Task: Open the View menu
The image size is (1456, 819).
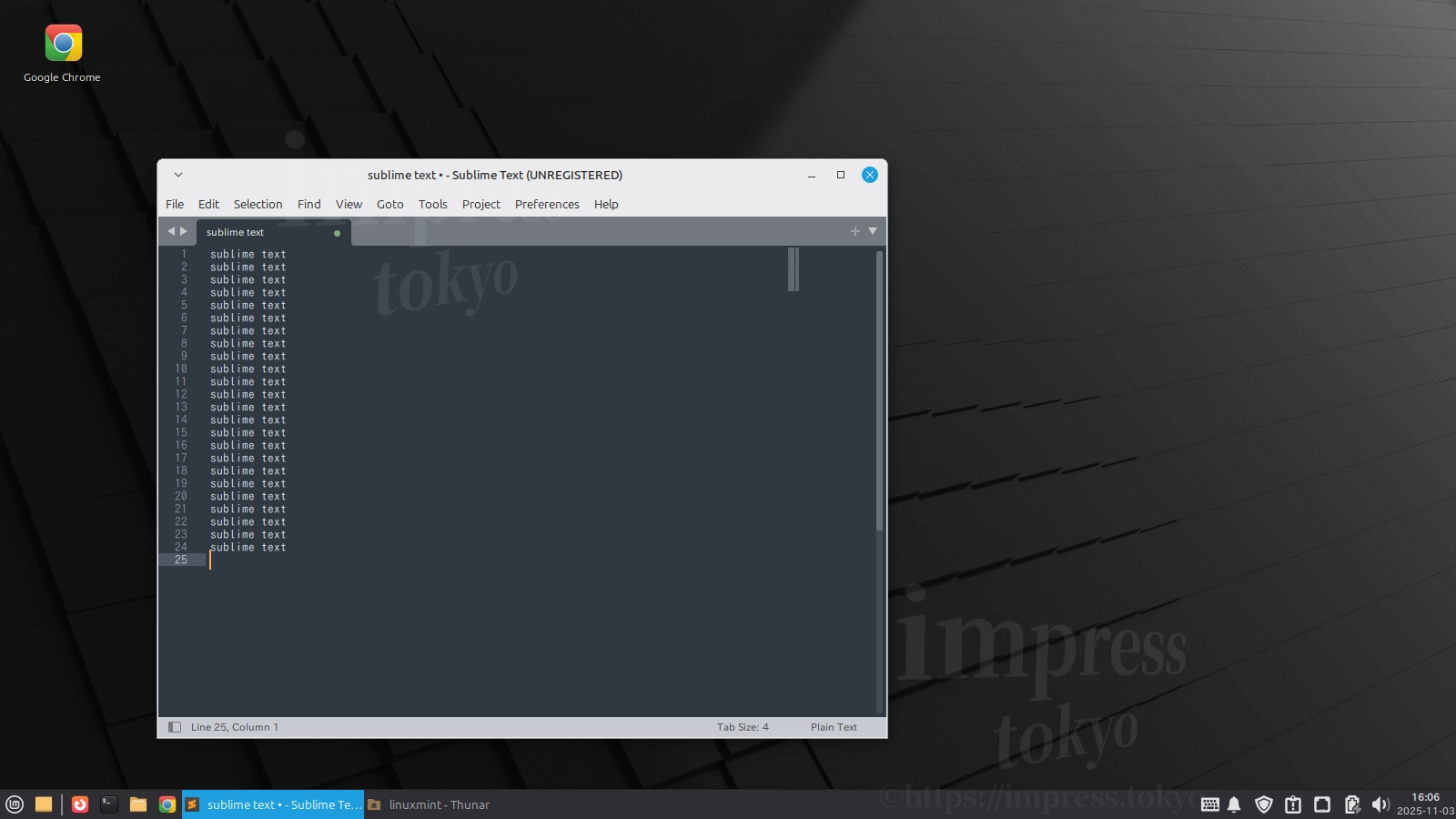Action: 349,204
